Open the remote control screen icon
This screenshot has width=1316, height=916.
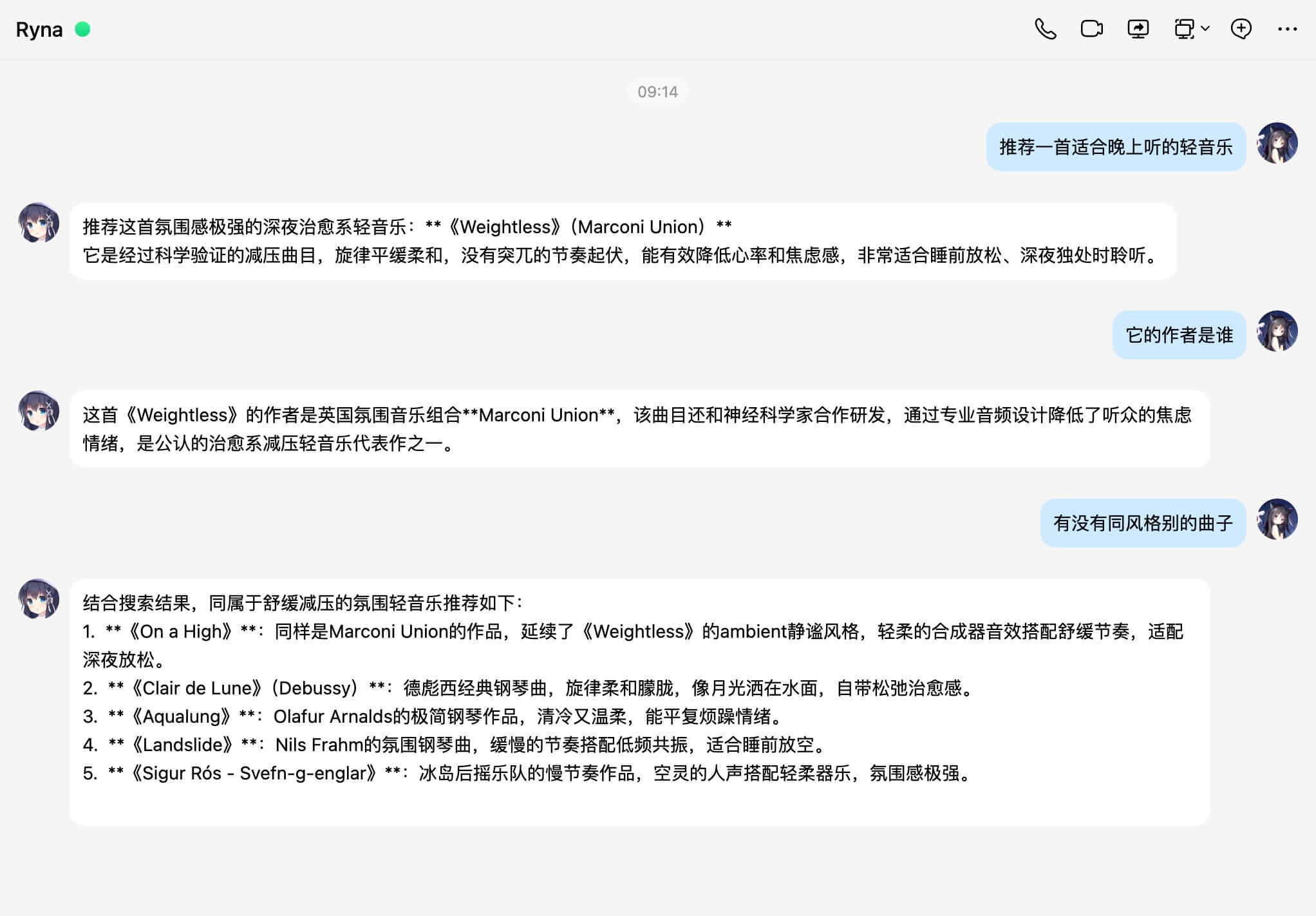[x=1184, y=29]
